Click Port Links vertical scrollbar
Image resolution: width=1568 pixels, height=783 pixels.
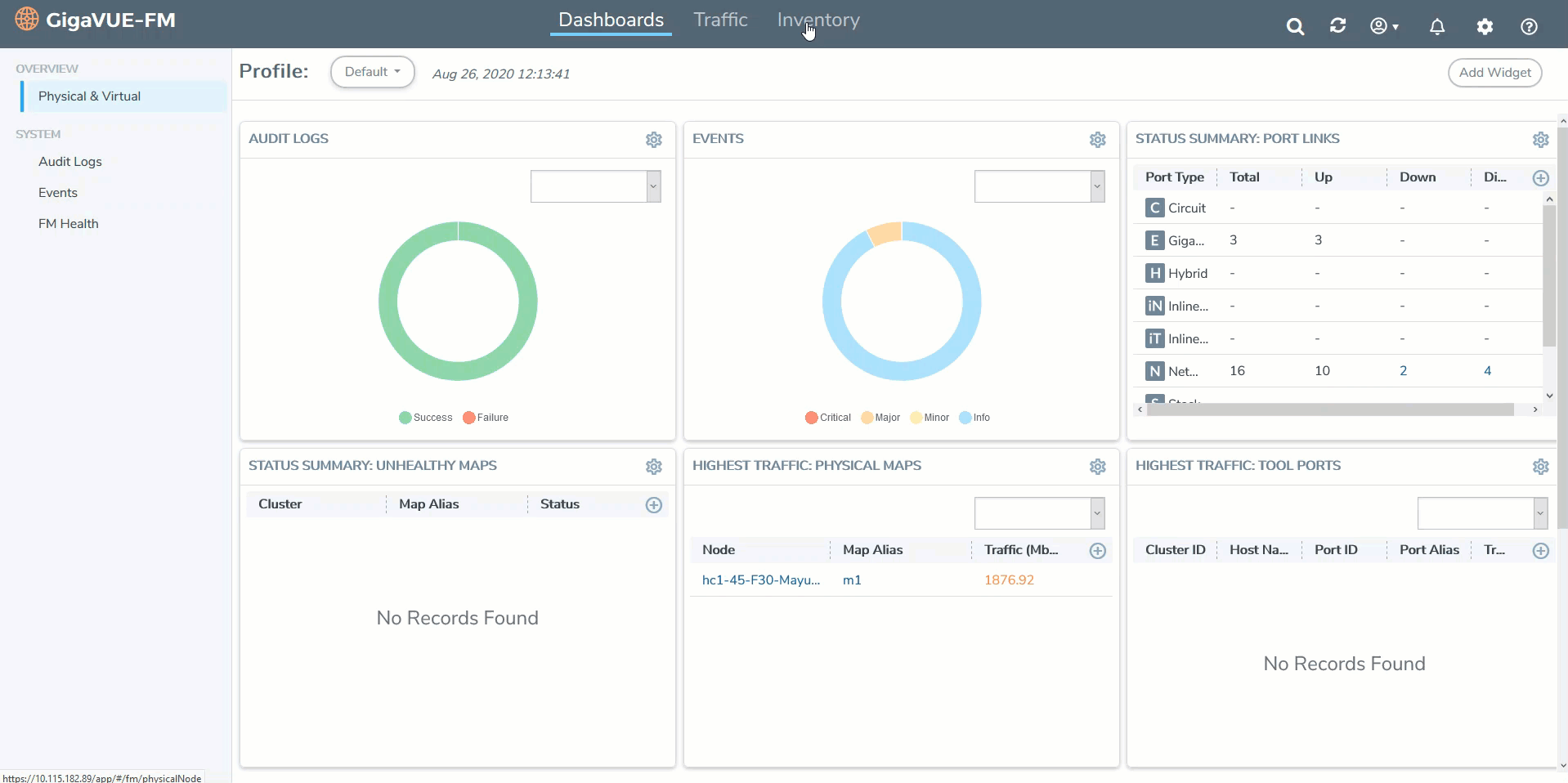(x=1548, y=276)
